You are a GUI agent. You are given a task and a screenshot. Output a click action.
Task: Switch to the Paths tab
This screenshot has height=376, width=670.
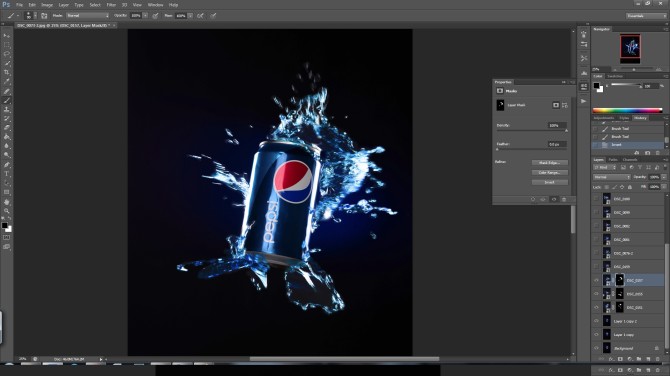coord(613,160)
